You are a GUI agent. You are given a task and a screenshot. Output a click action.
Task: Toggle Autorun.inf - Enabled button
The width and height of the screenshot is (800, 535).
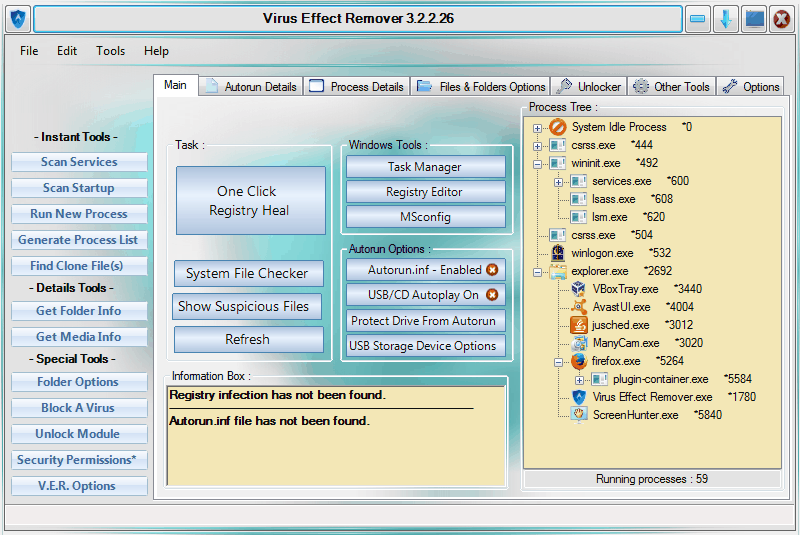426,270
